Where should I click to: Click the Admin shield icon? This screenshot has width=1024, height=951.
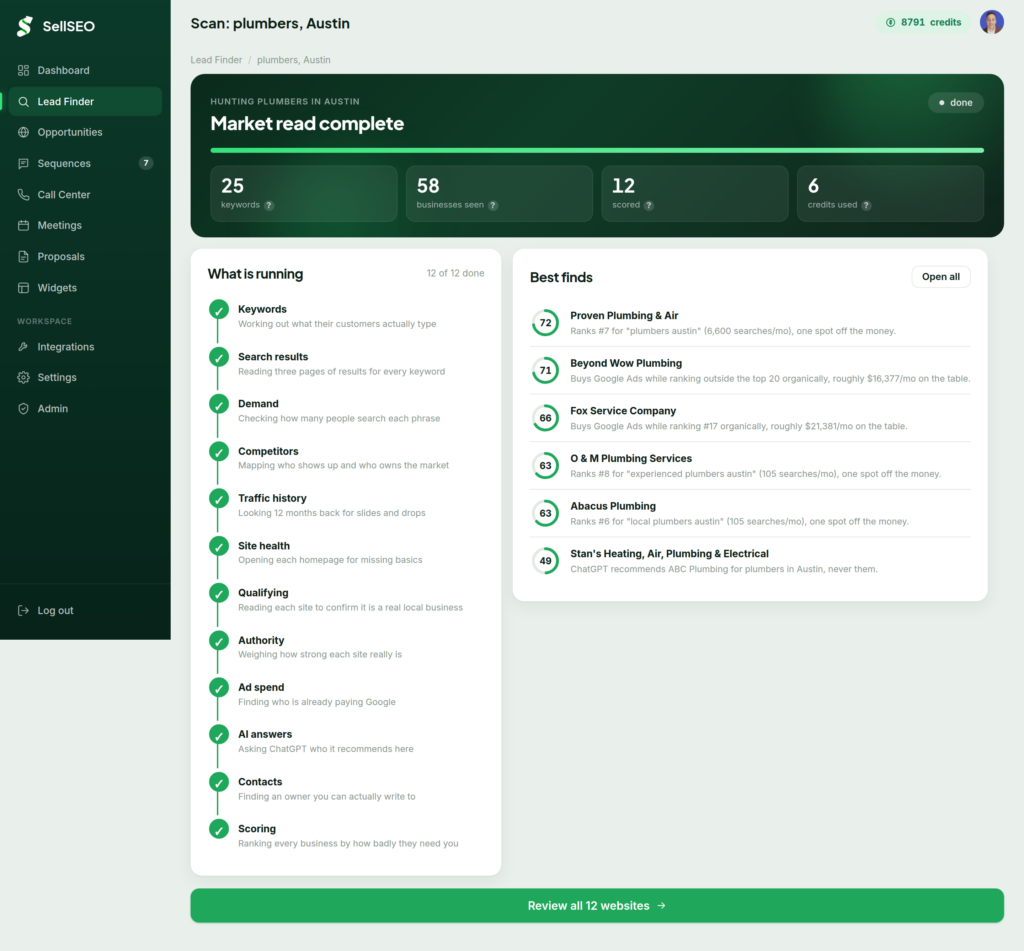point(24,409)
